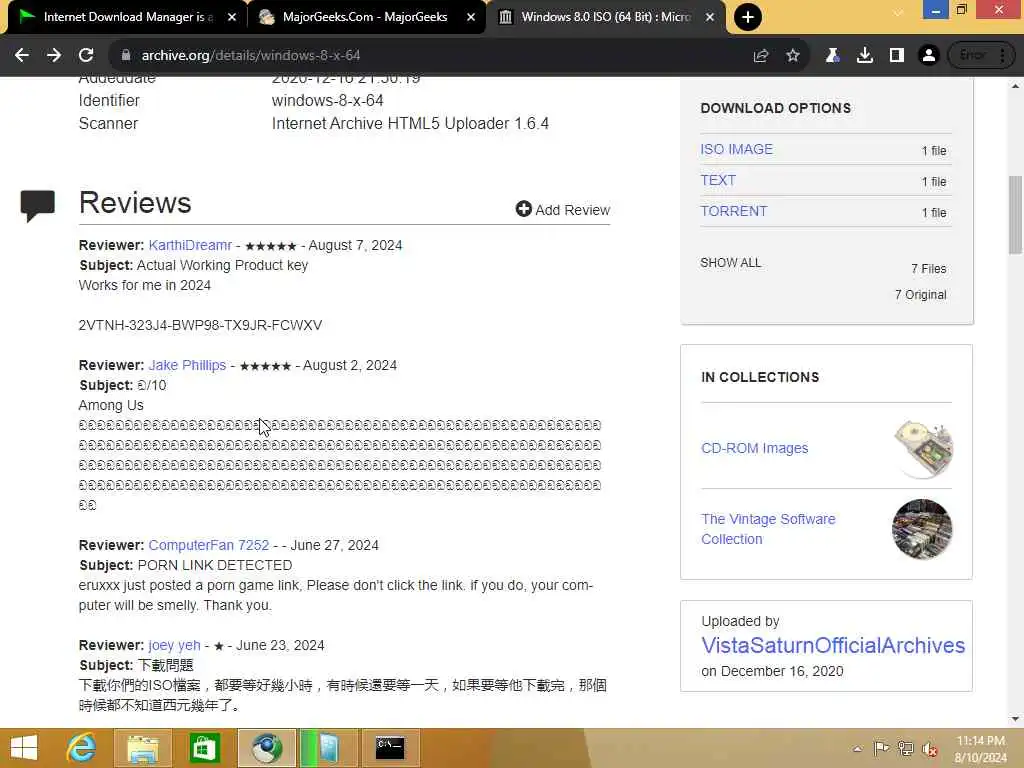
Task: Click the padlock site info icon
Action: (x=126, y=56)
